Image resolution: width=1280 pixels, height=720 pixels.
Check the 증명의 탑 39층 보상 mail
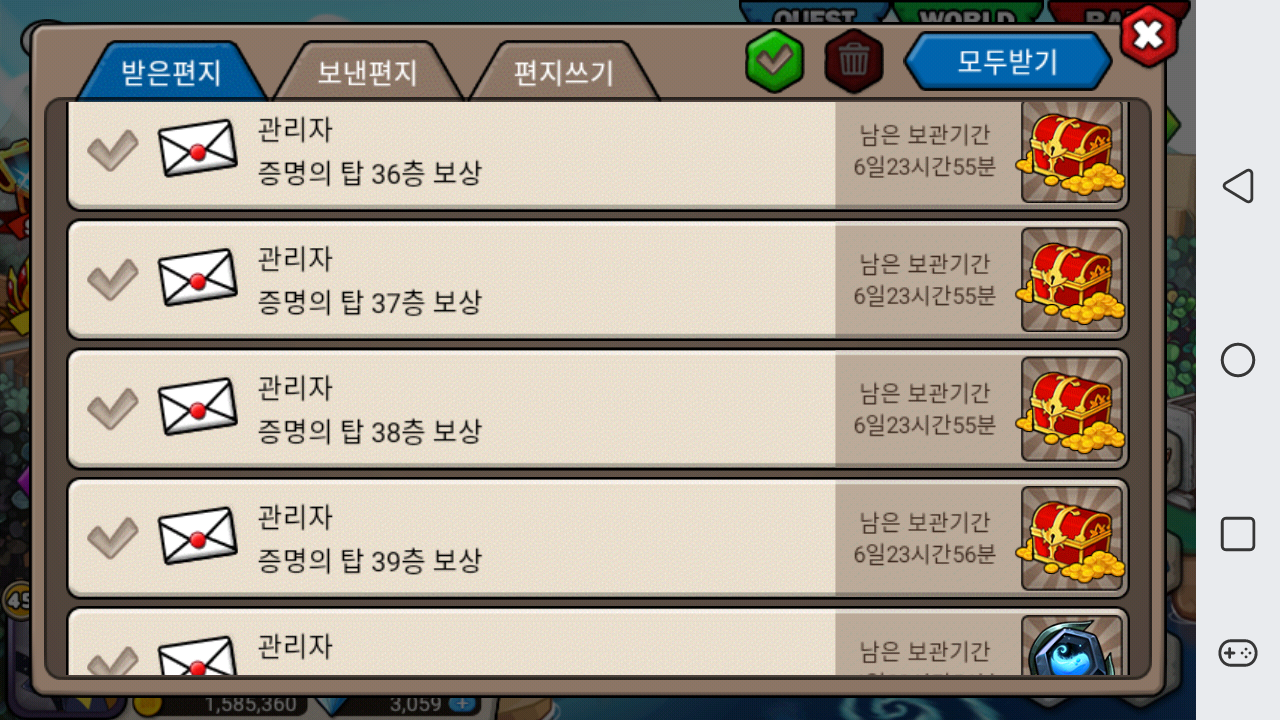tap(113, 537)
